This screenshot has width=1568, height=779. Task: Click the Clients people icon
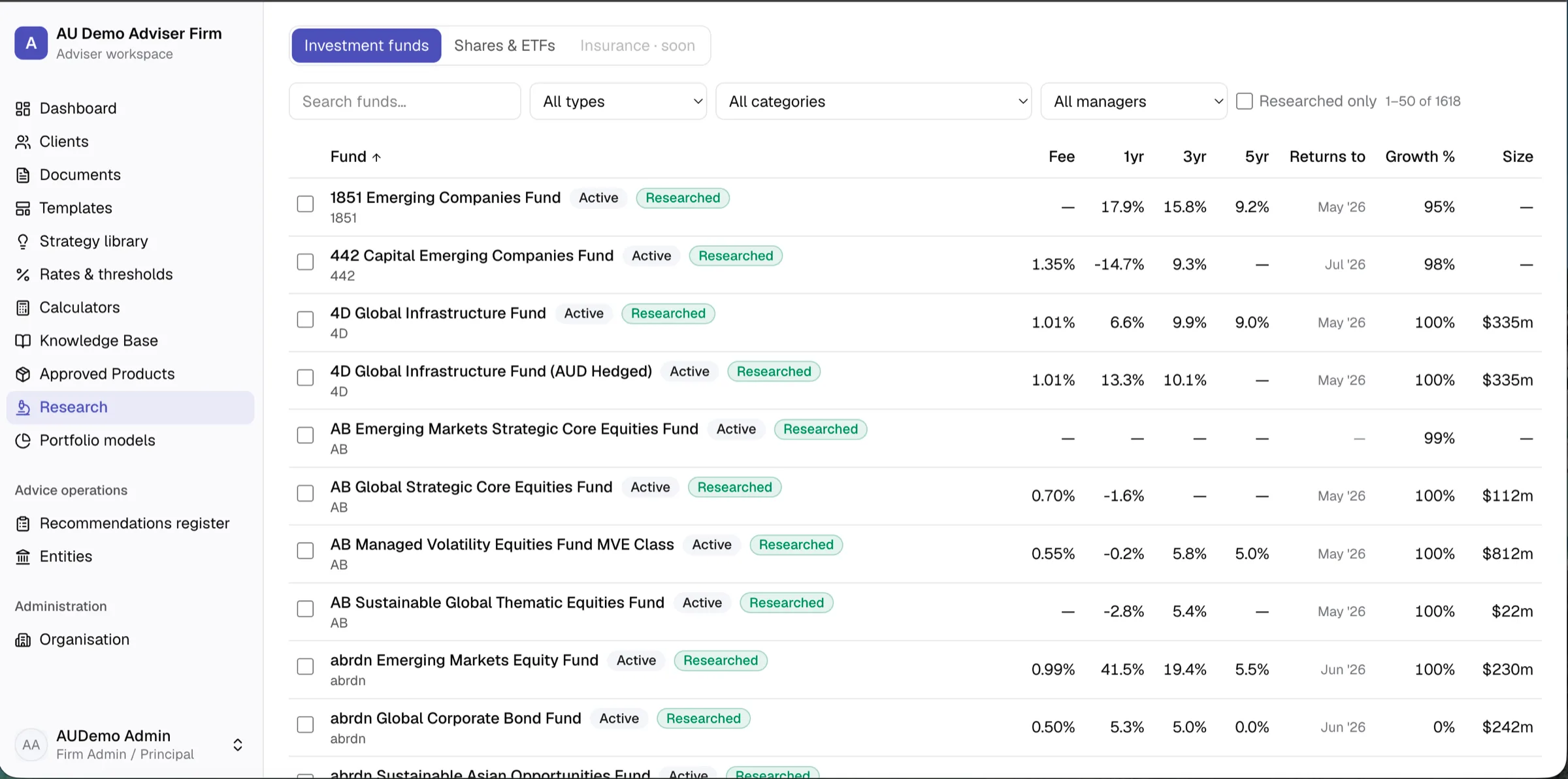pos(23,142)
